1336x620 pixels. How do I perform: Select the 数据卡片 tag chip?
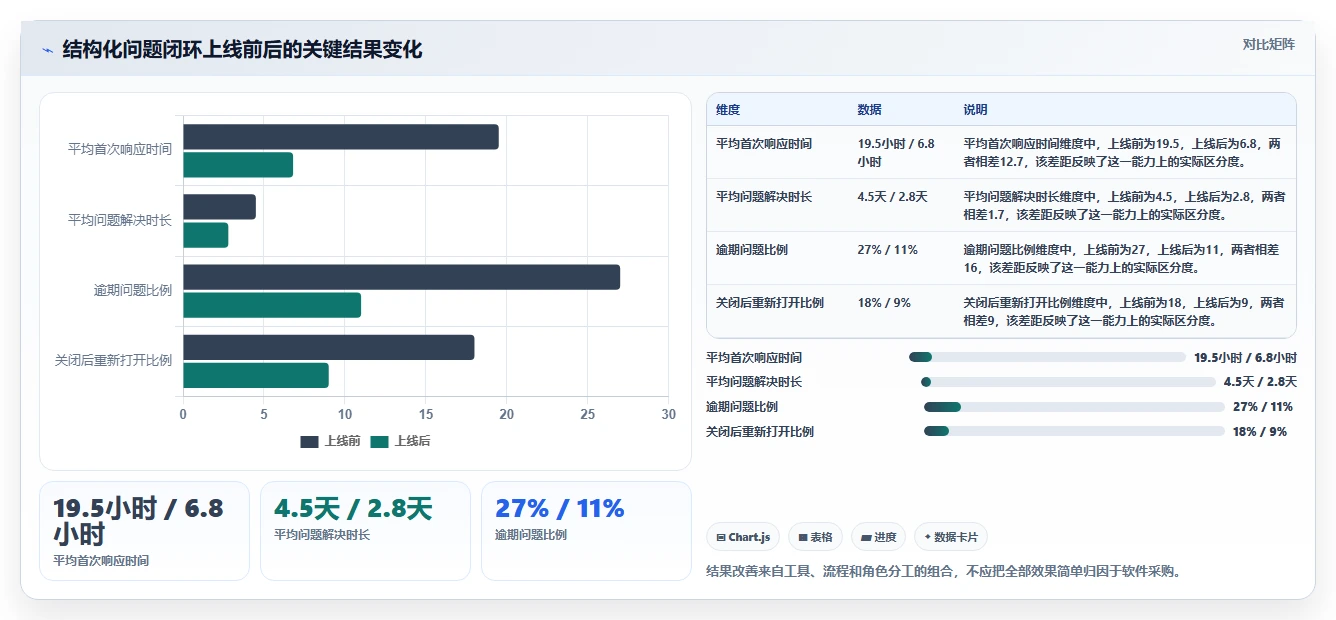[950, 537]
